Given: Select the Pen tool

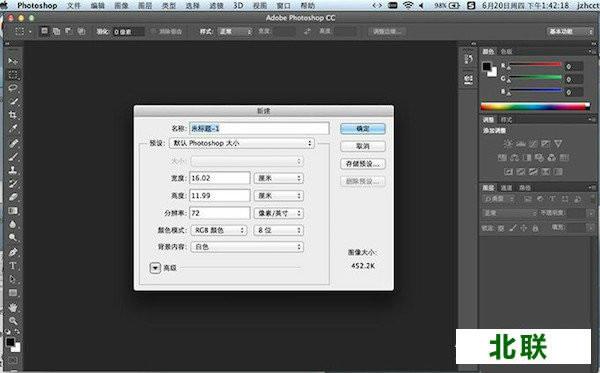Looking at the screenshot, I should [13, 252].
